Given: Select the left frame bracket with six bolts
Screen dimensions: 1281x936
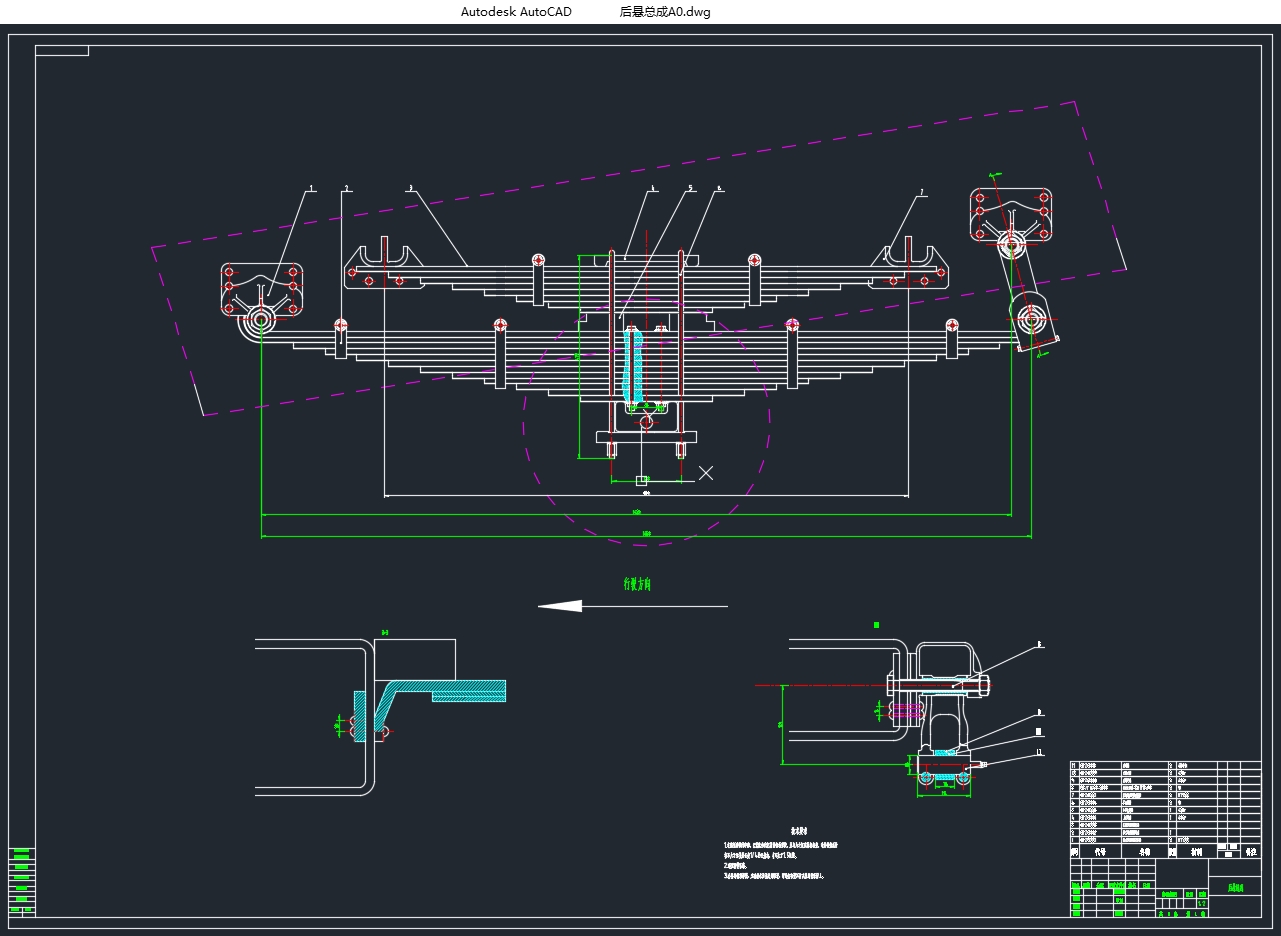Looking at the screenshot, I should (x=261, y=288).
